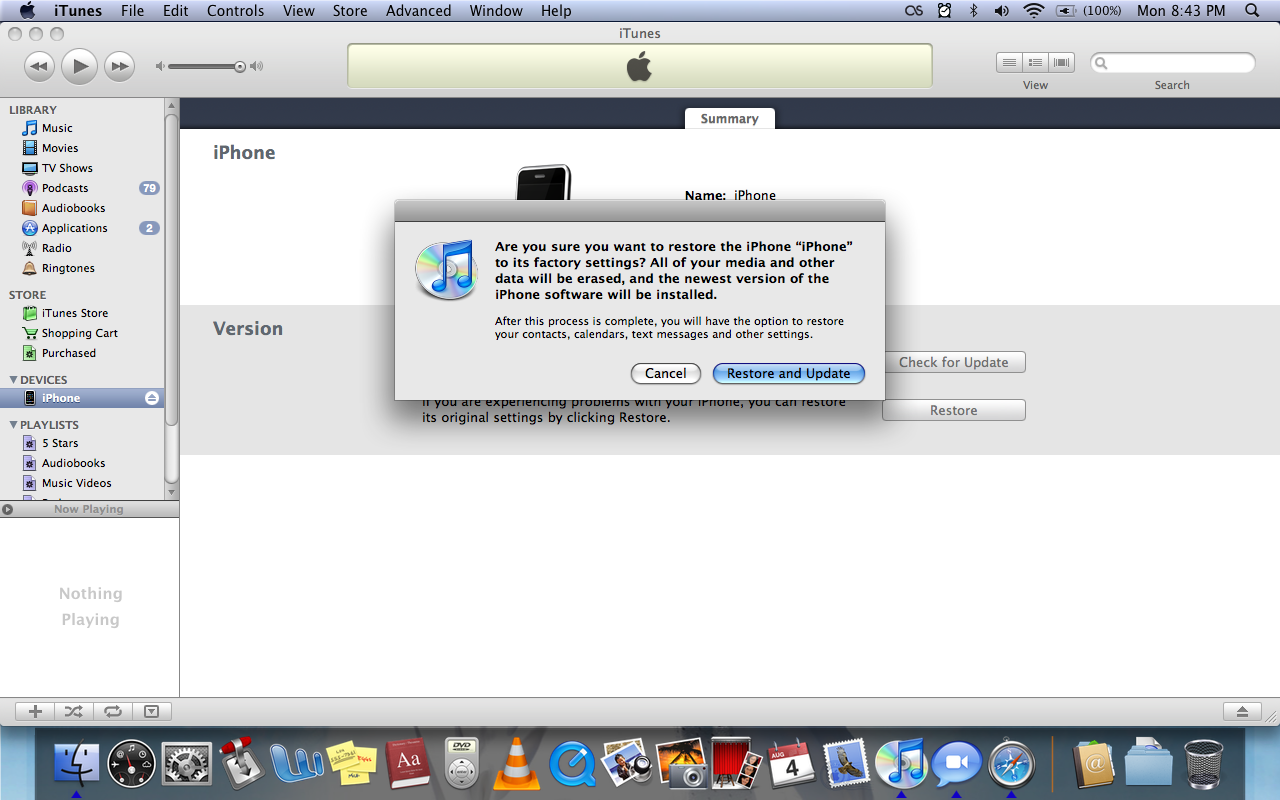Click the previous track rewind button

coord(39,67)
